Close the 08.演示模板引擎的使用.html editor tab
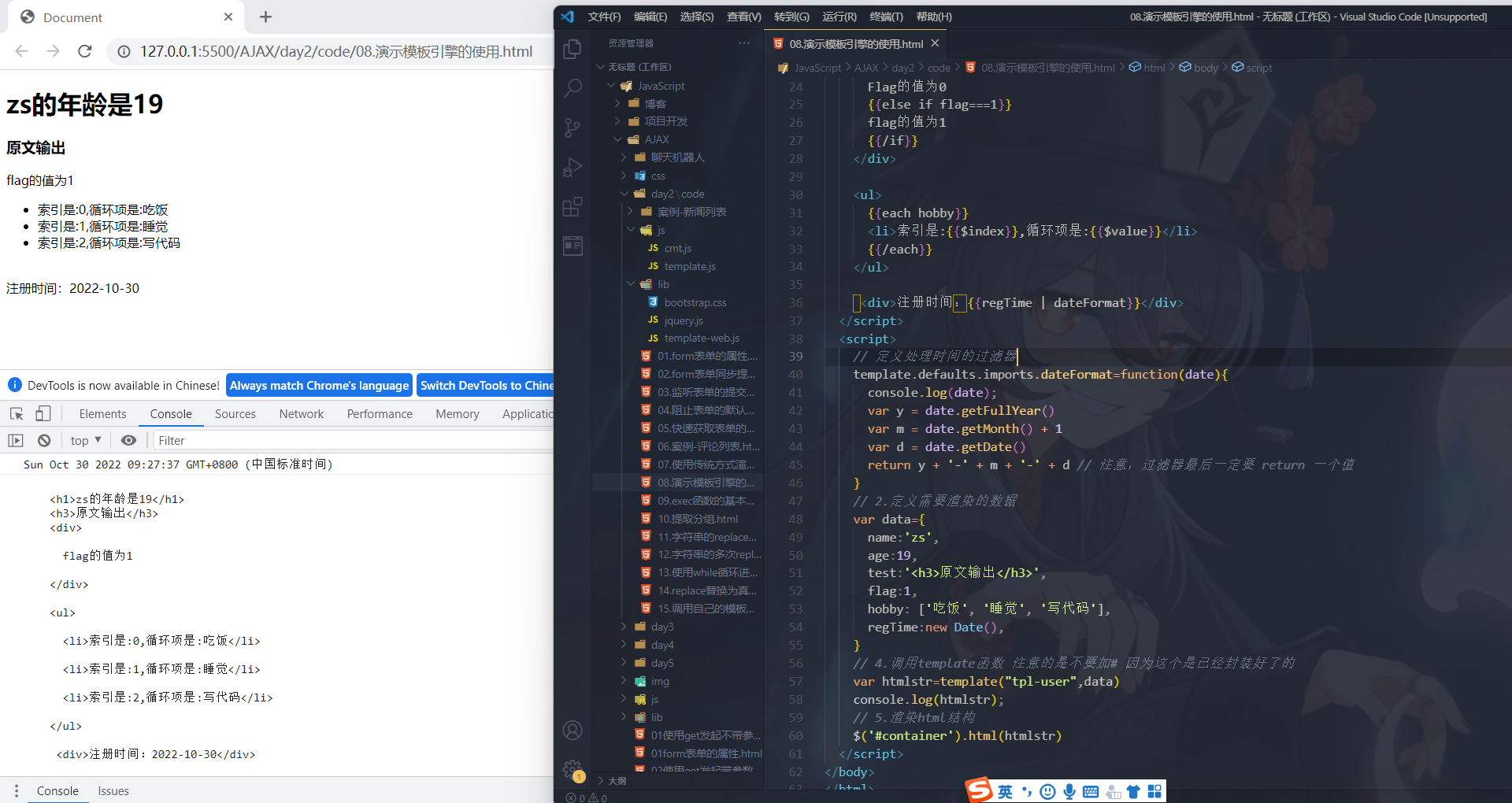 935,43
